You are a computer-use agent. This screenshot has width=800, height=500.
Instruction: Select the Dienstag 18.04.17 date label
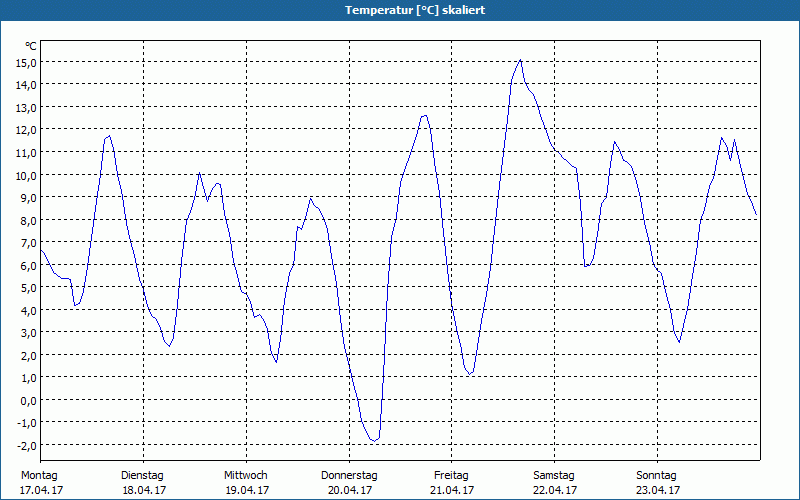(144, 483)
